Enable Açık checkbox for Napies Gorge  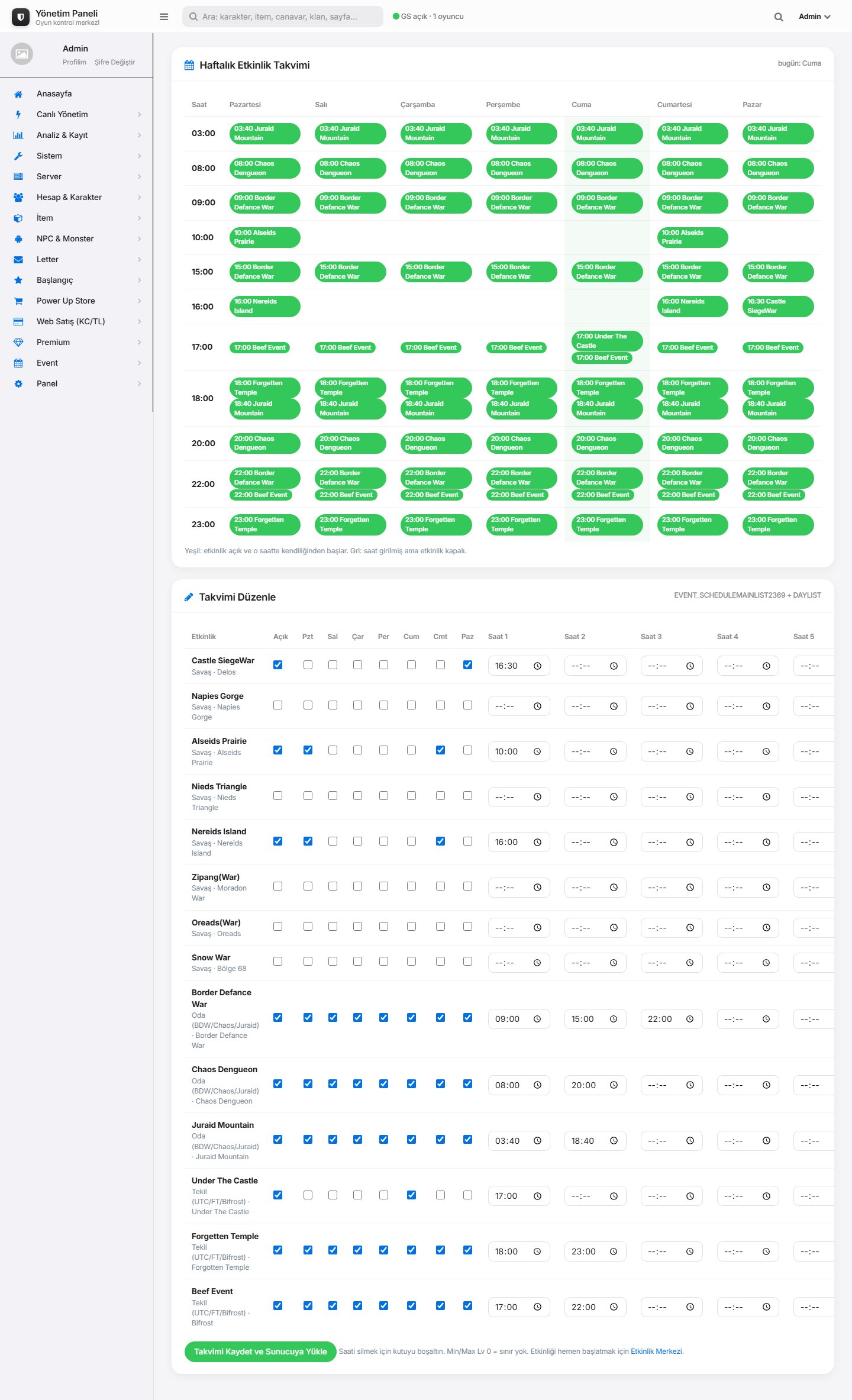(277, 705)
